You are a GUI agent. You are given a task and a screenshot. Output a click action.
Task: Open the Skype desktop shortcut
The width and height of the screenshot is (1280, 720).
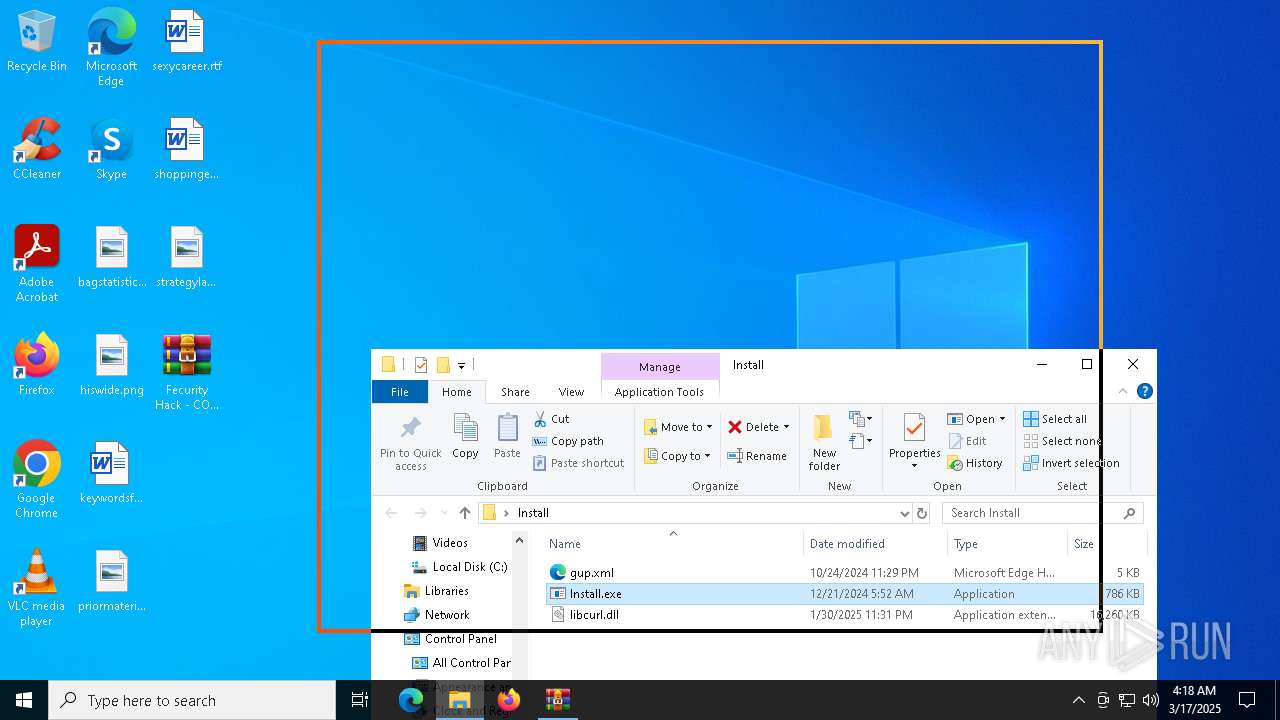[111, 150]
